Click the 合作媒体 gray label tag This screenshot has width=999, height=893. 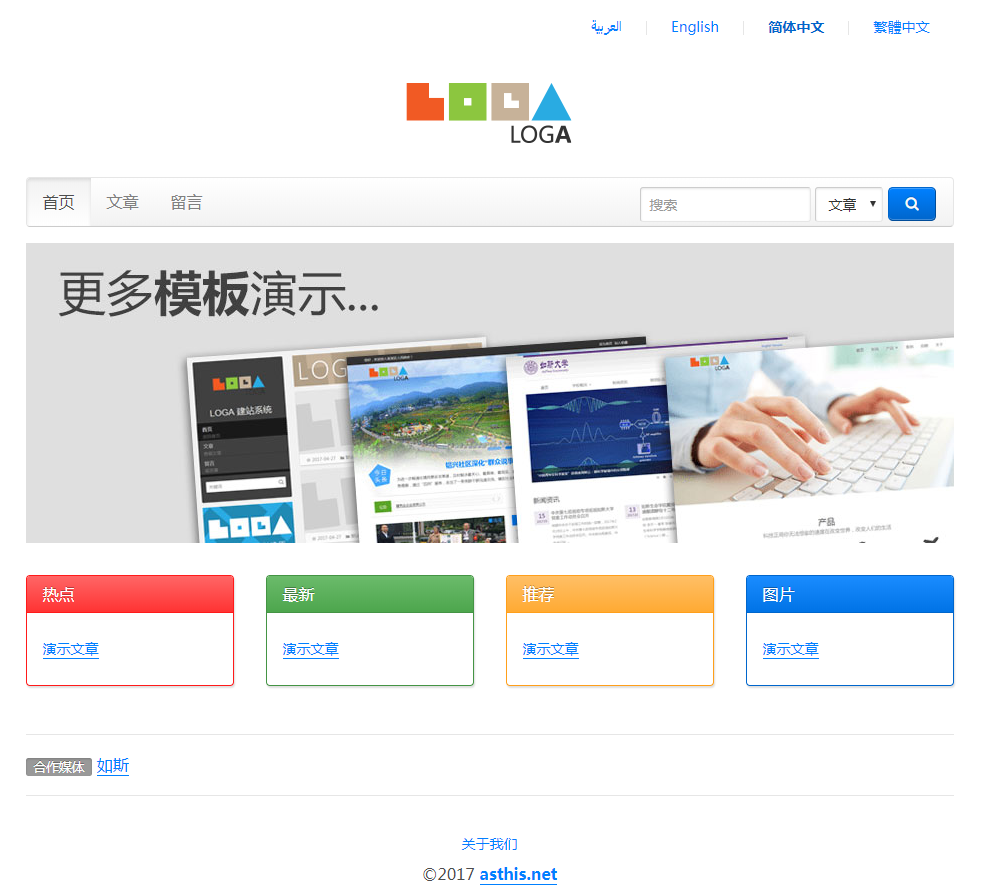(58, 766)
